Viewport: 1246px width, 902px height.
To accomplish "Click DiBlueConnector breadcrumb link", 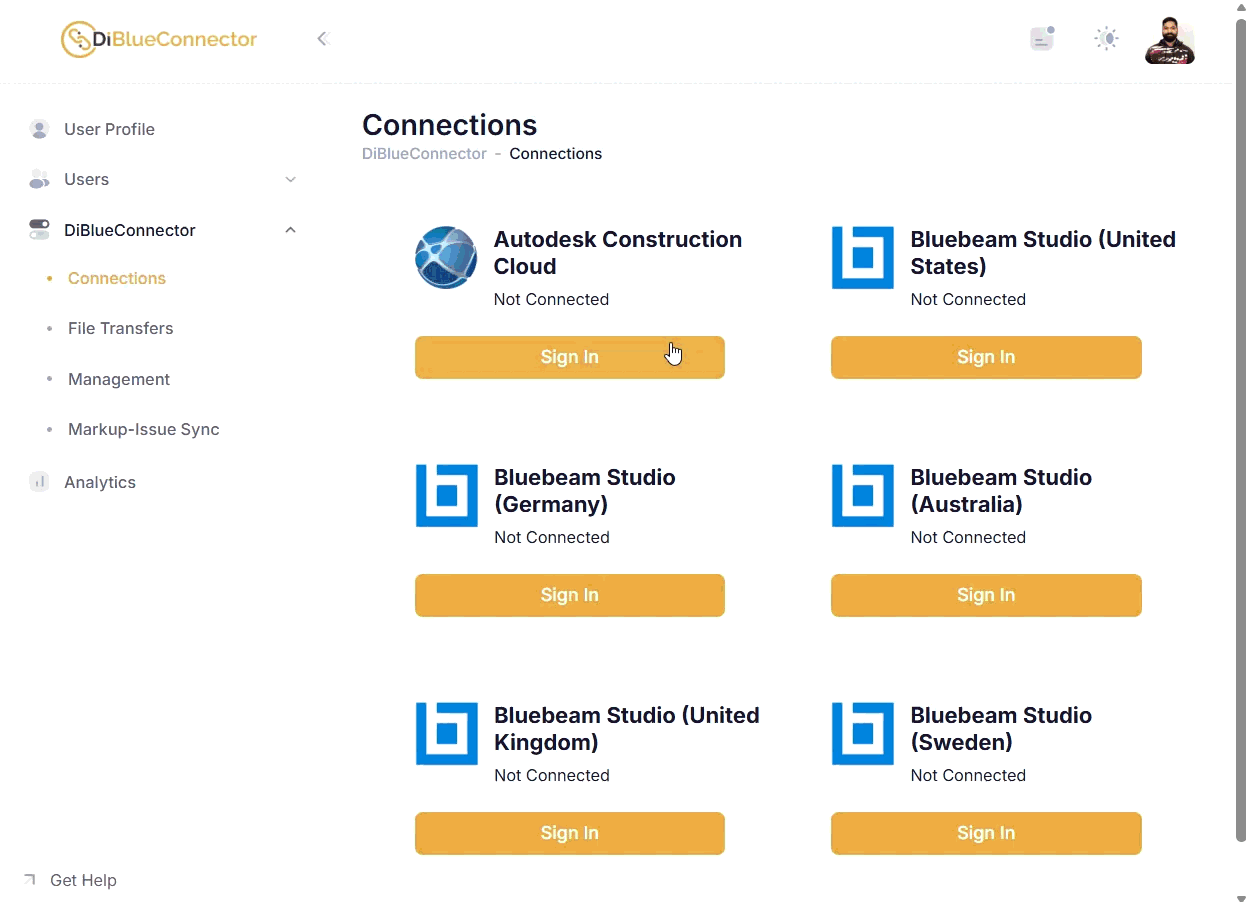I will [424, 154].
